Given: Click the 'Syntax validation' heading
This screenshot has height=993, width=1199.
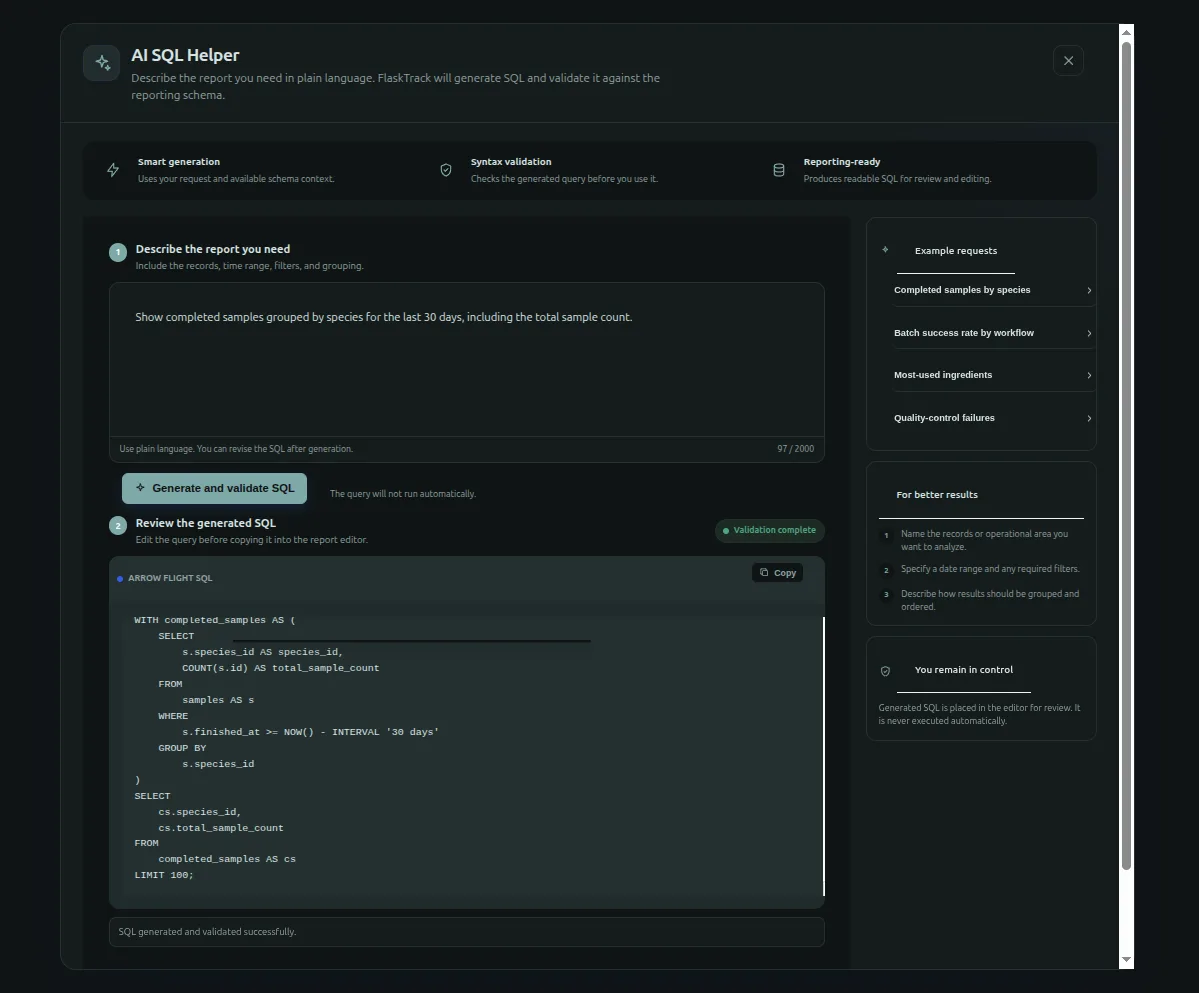Looking at the screenshot, I should coord(511,162).
